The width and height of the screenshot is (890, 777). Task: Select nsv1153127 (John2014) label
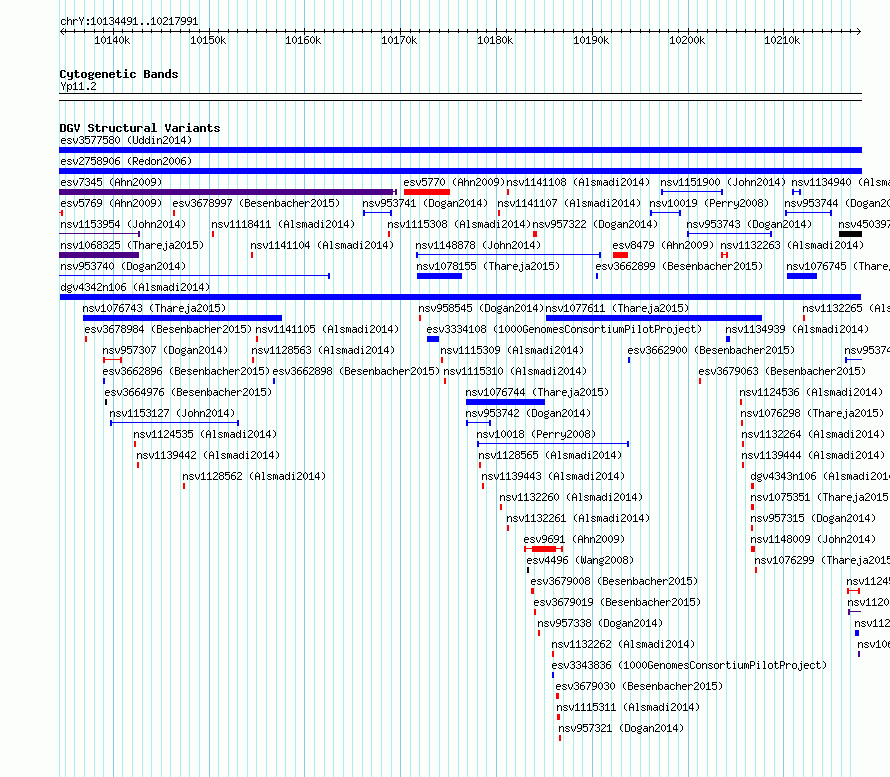tap(172, 413)
